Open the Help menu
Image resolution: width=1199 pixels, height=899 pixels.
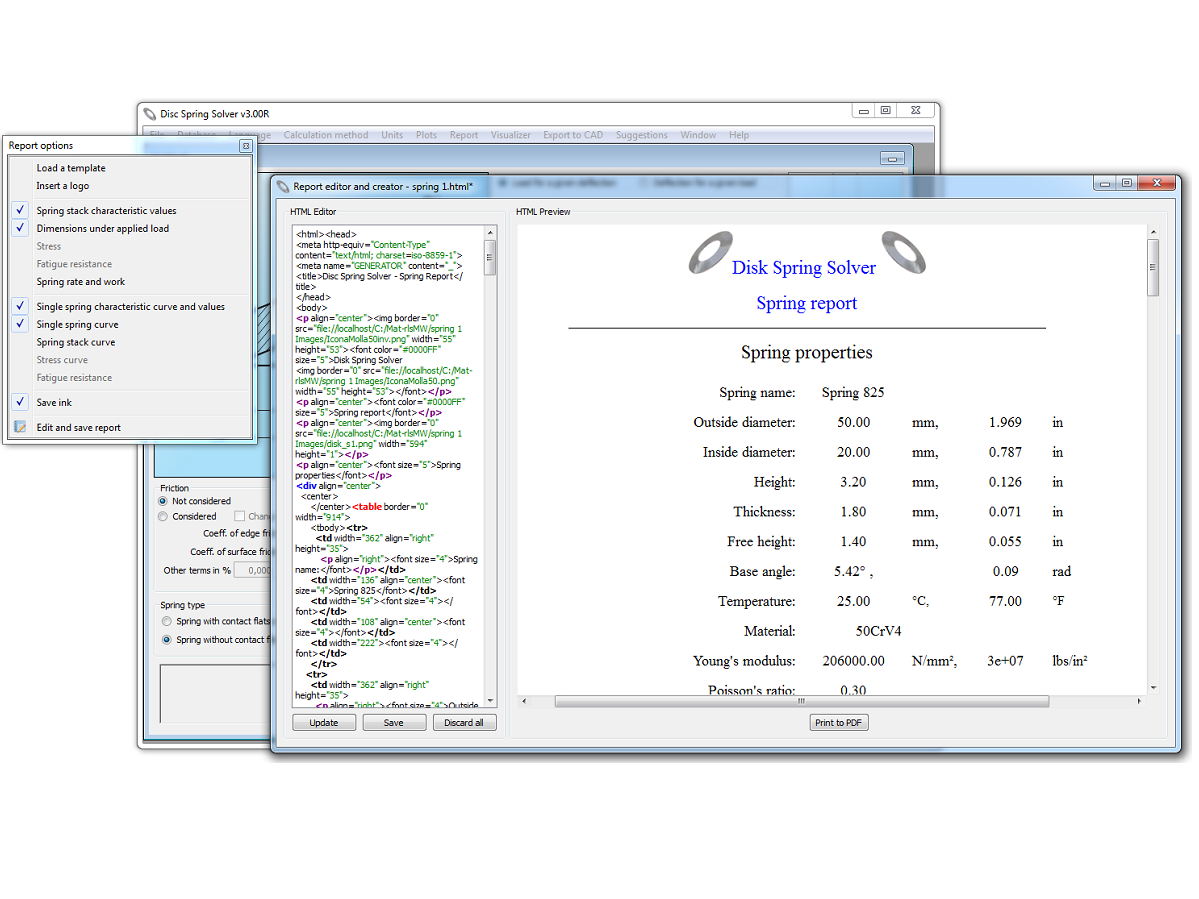(x=739, y=135)
